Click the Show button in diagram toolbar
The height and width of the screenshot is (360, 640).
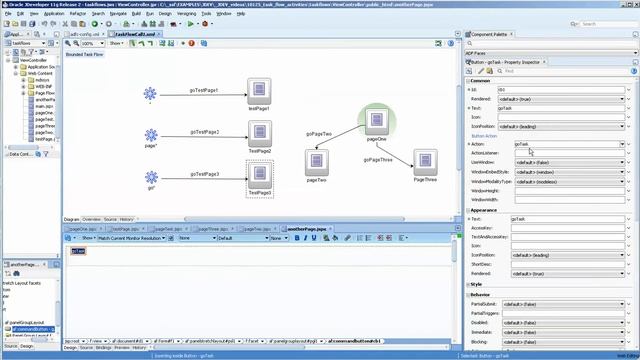pyautogui.click(x=117, y=43)
